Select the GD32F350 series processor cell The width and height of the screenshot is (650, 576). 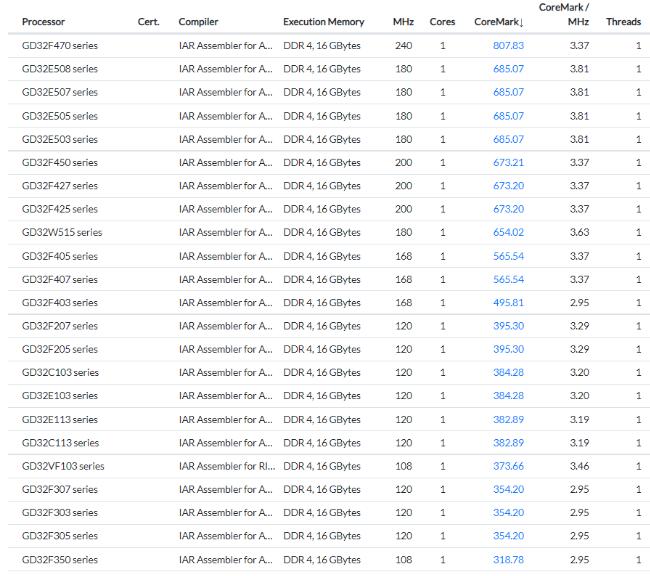click(60, 560)
